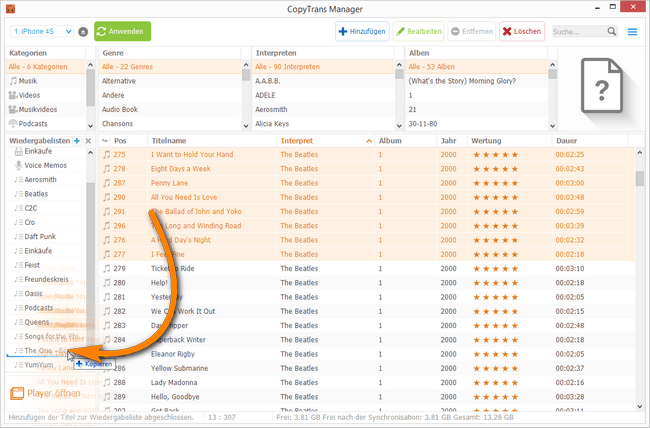Open the Daft Punk playlist
The image size is (650, 428).
click(46, 237)
